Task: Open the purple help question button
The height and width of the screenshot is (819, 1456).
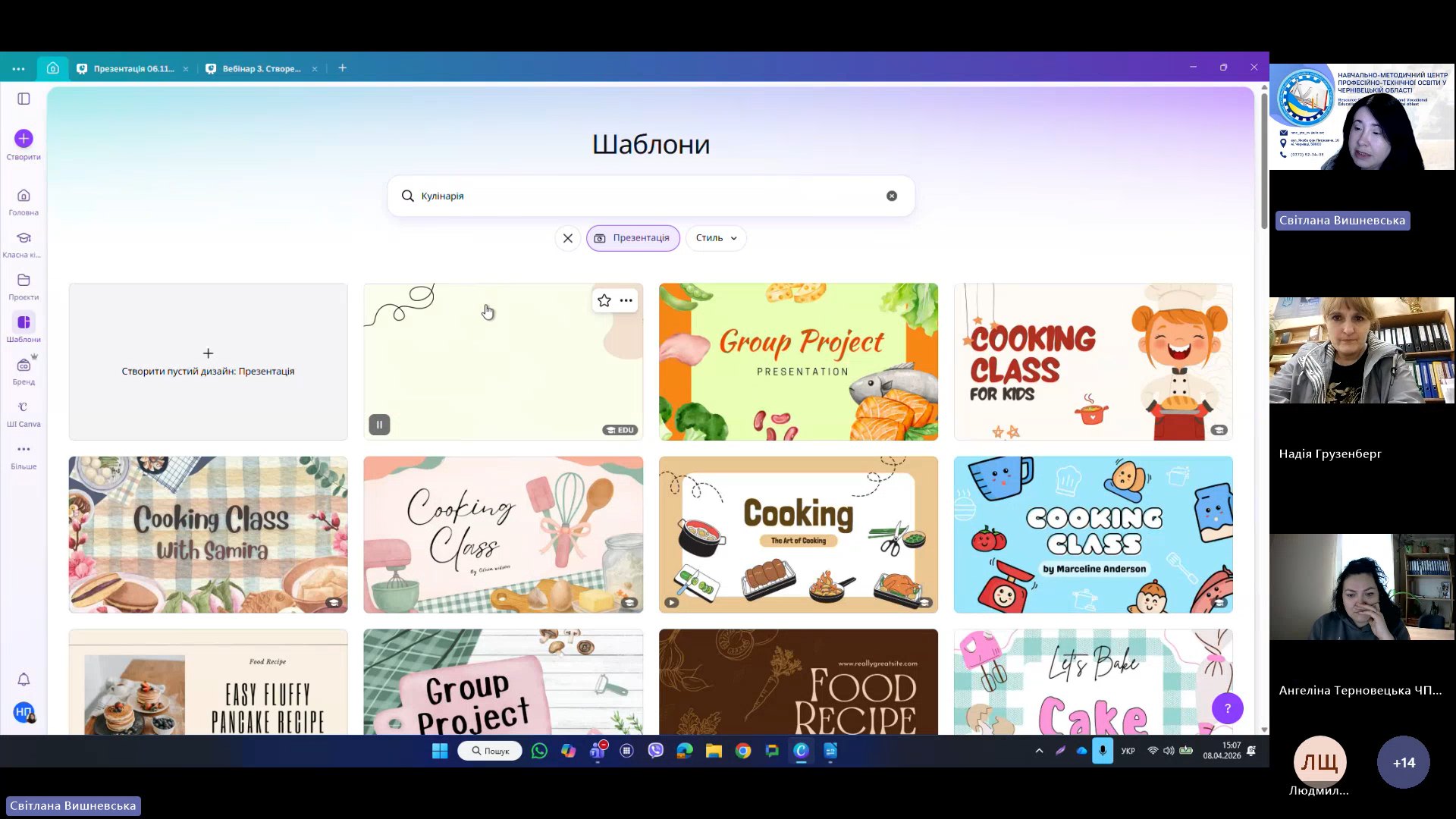Action: (1227, 708)
